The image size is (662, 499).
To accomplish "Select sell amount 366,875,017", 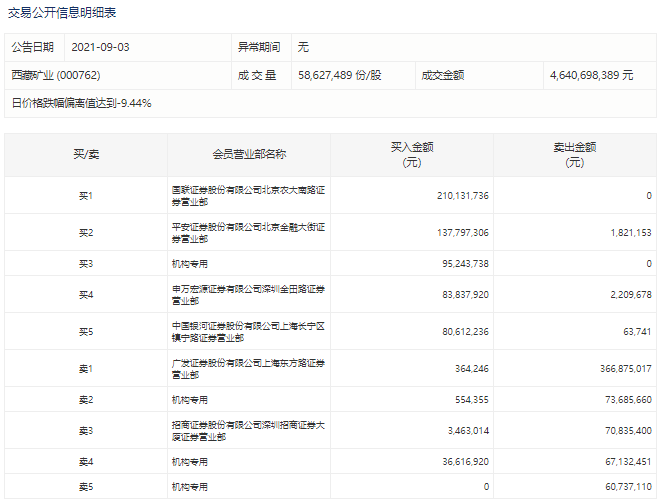I will 626,369.
